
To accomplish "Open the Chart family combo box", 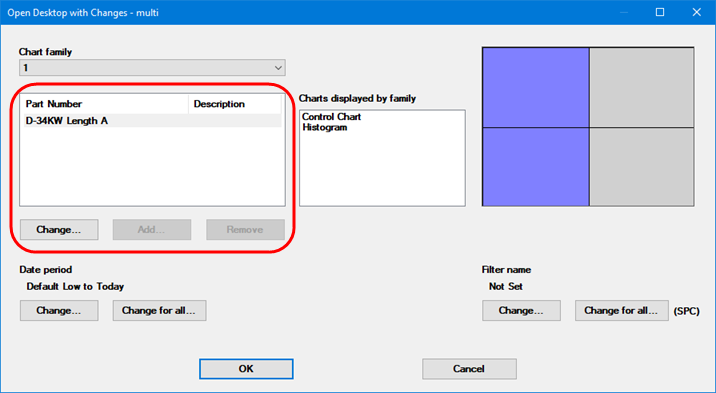I will click(152, 68).
